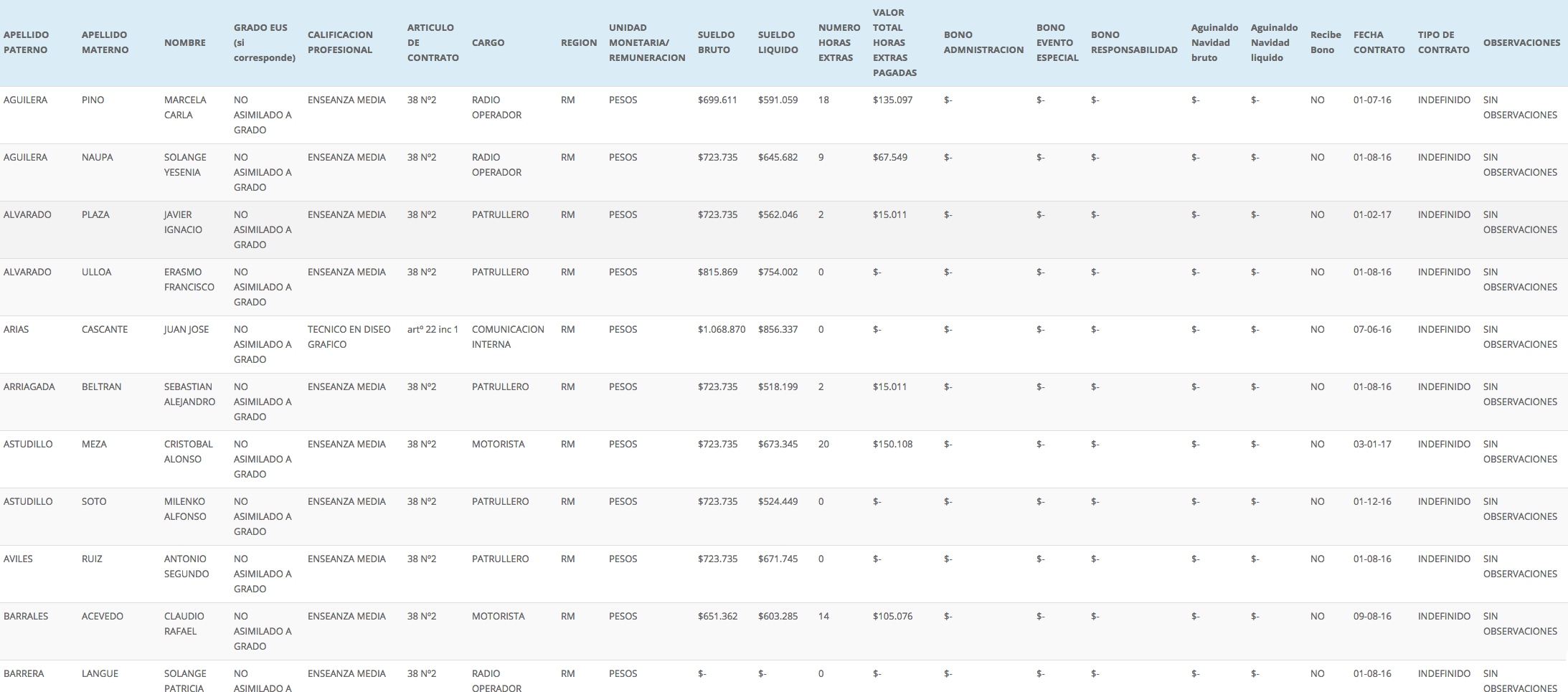The image size is (1568, 692).
Task: Select contract date 09-08-16
Action: (x=1372, y=617)
